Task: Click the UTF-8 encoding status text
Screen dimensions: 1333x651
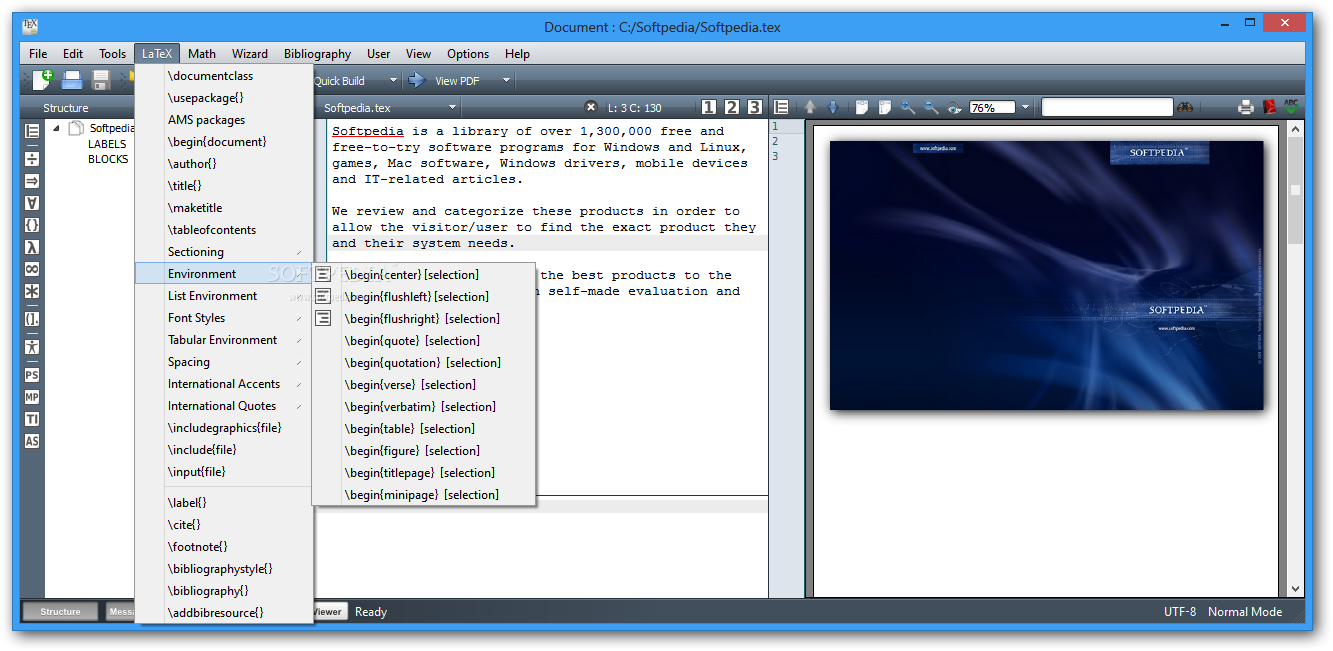Action: point(1180,612)
